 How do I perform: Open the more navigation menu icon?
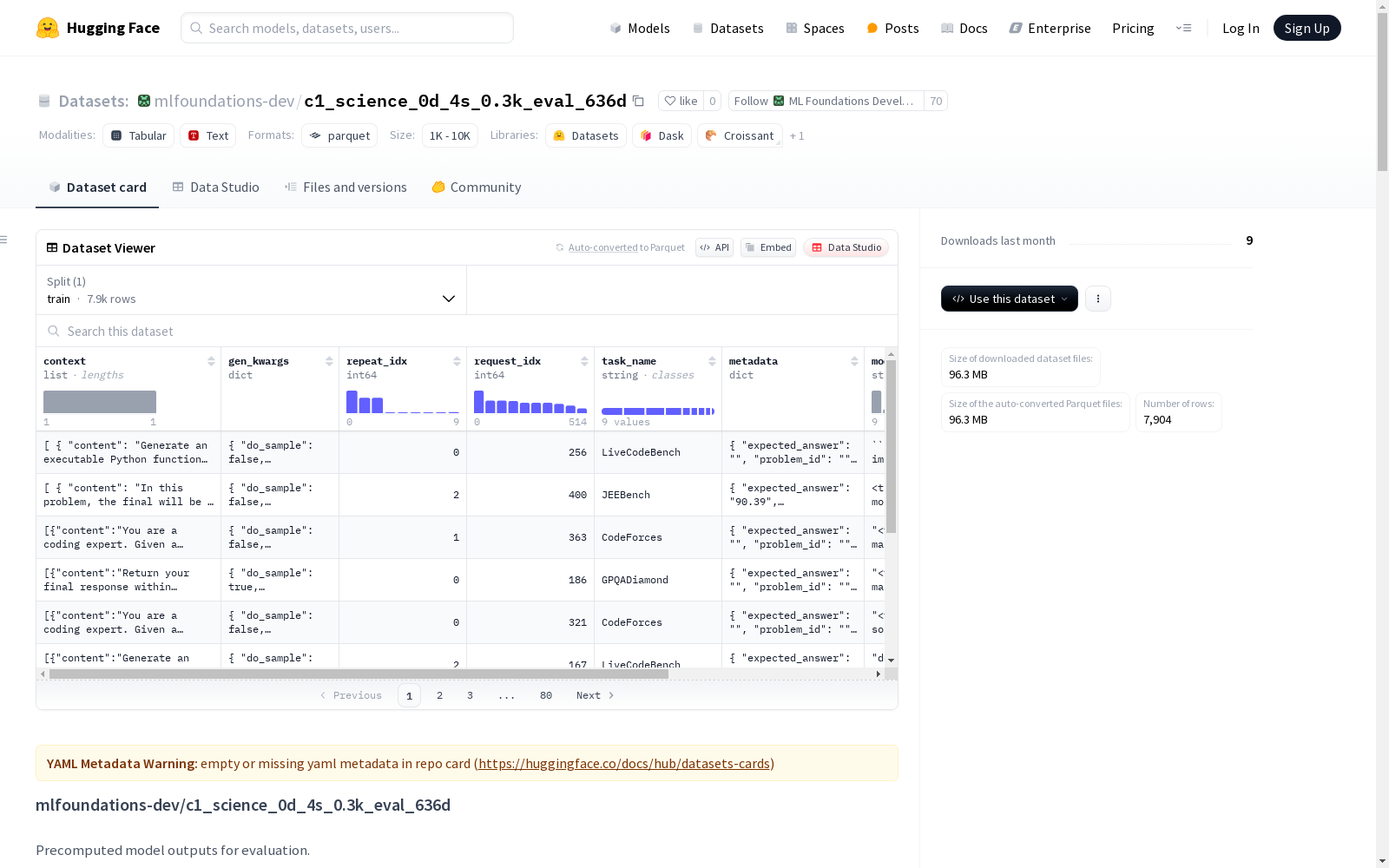1183,28
